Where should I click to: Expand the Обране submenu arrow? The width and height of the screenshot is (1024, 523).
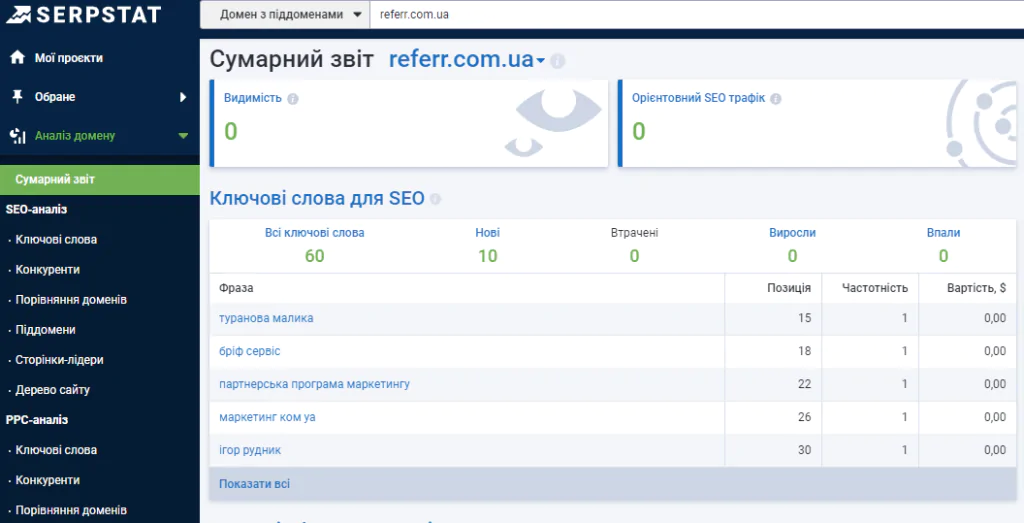click(x=183, y=97)
